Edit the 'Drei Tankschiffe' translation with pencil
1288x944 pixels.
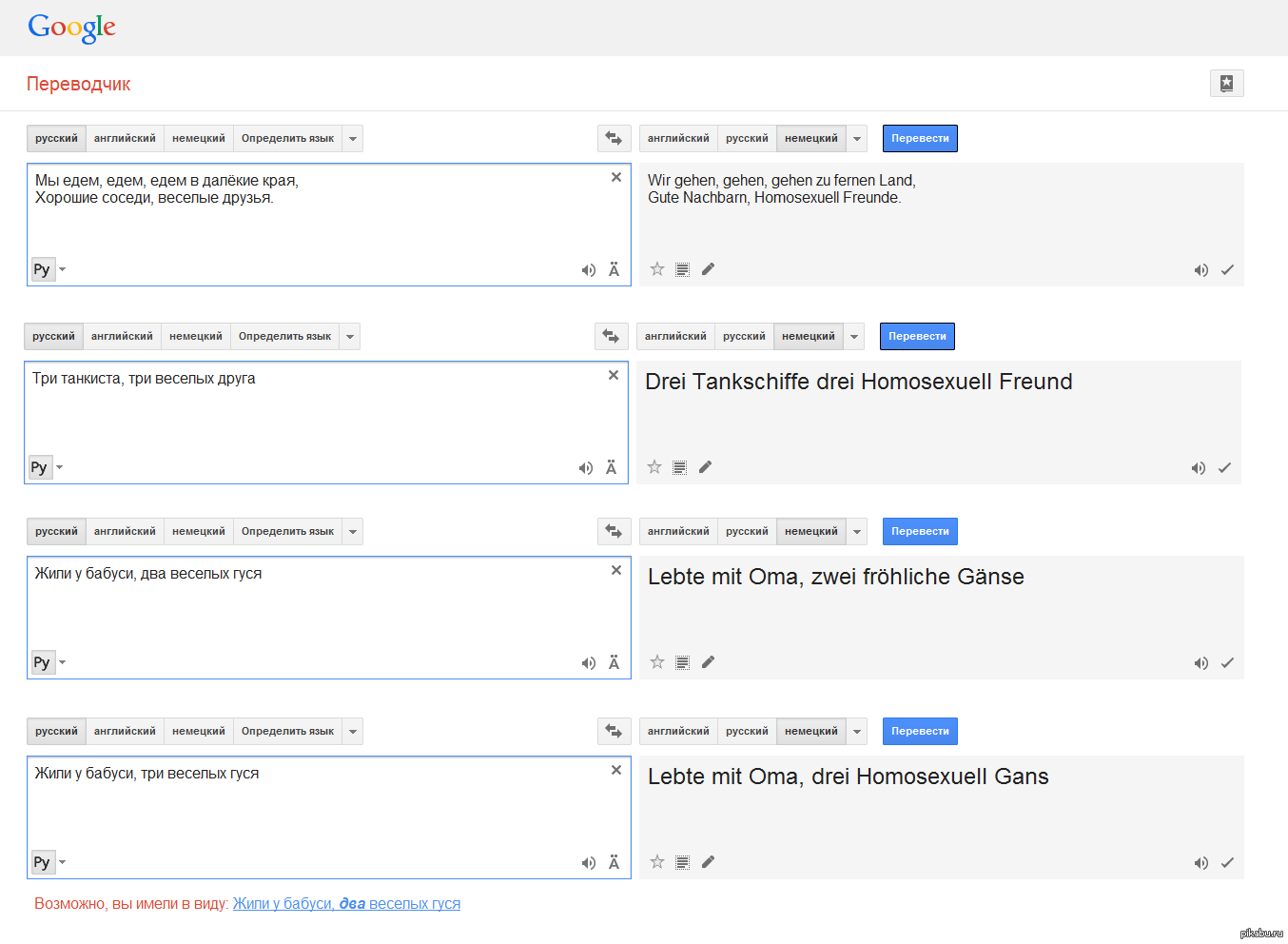(705, 467)
